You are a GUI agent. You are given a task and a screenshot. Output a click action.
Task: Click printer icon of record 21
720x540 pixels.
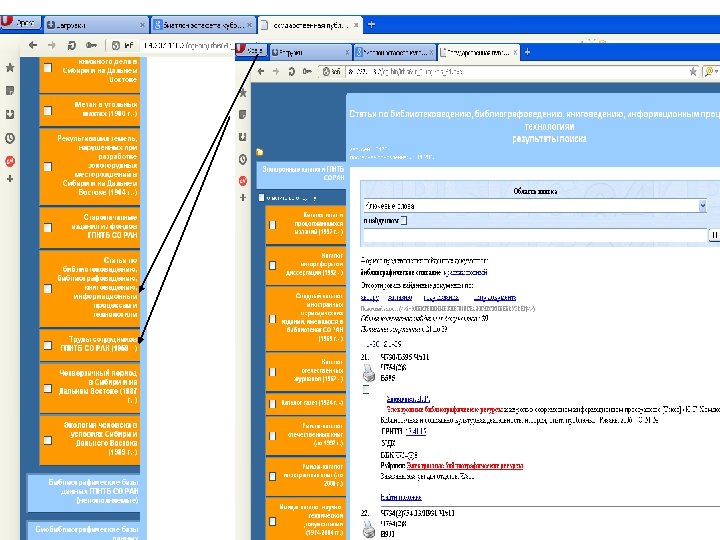(369, 372)
